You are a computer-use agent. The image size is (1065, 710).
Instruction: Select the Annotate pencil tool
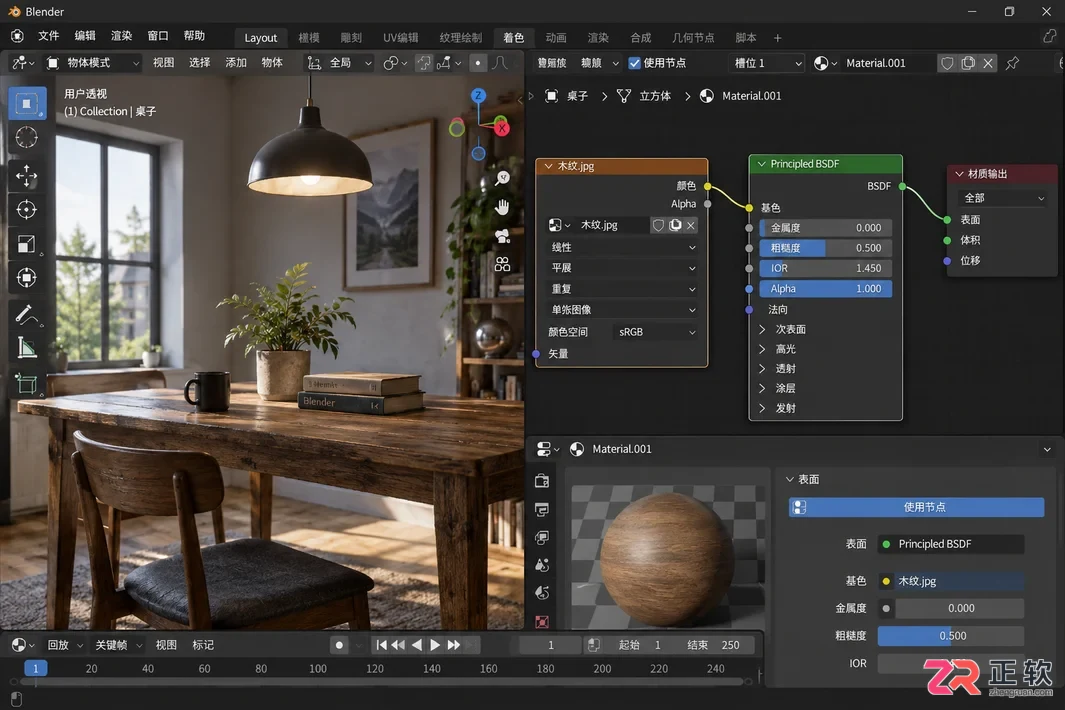click(x=26, y=315)
